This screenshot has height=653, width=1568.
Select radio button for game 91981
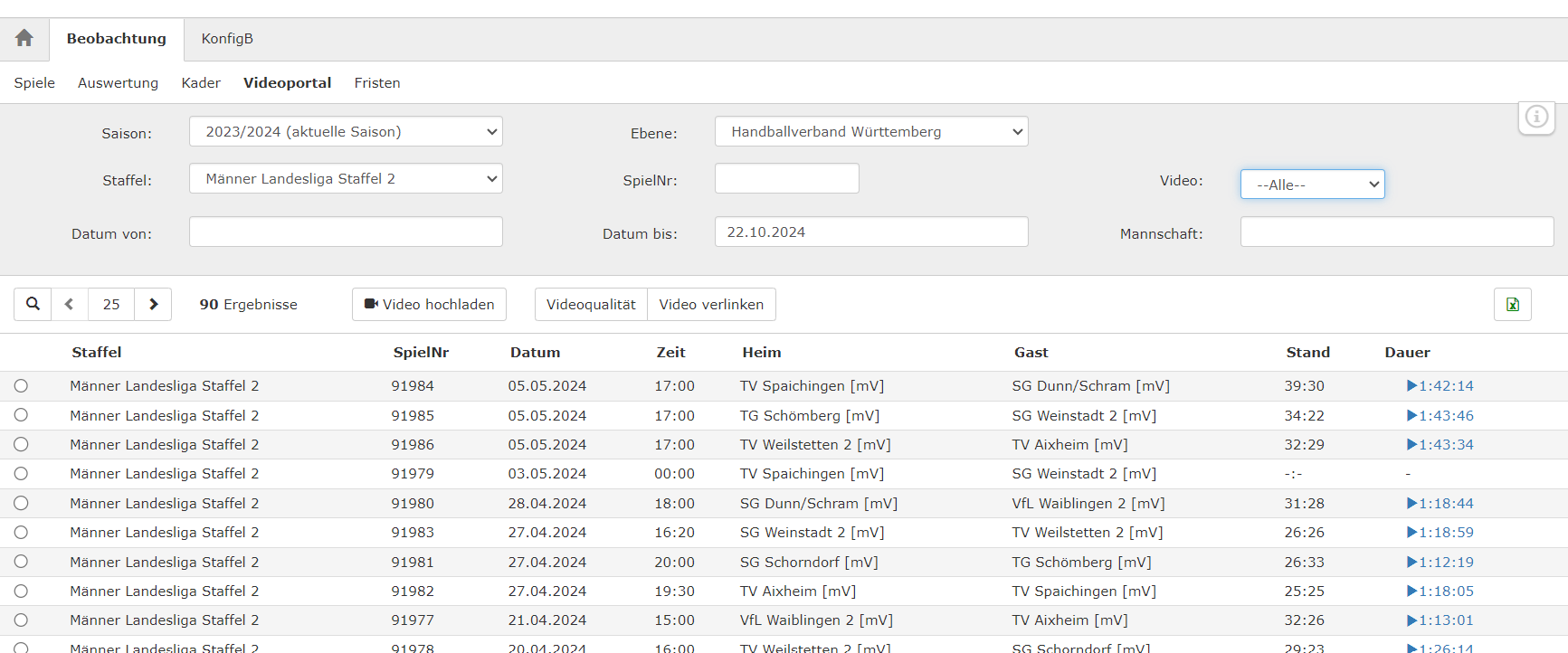(x=21, y=562)
